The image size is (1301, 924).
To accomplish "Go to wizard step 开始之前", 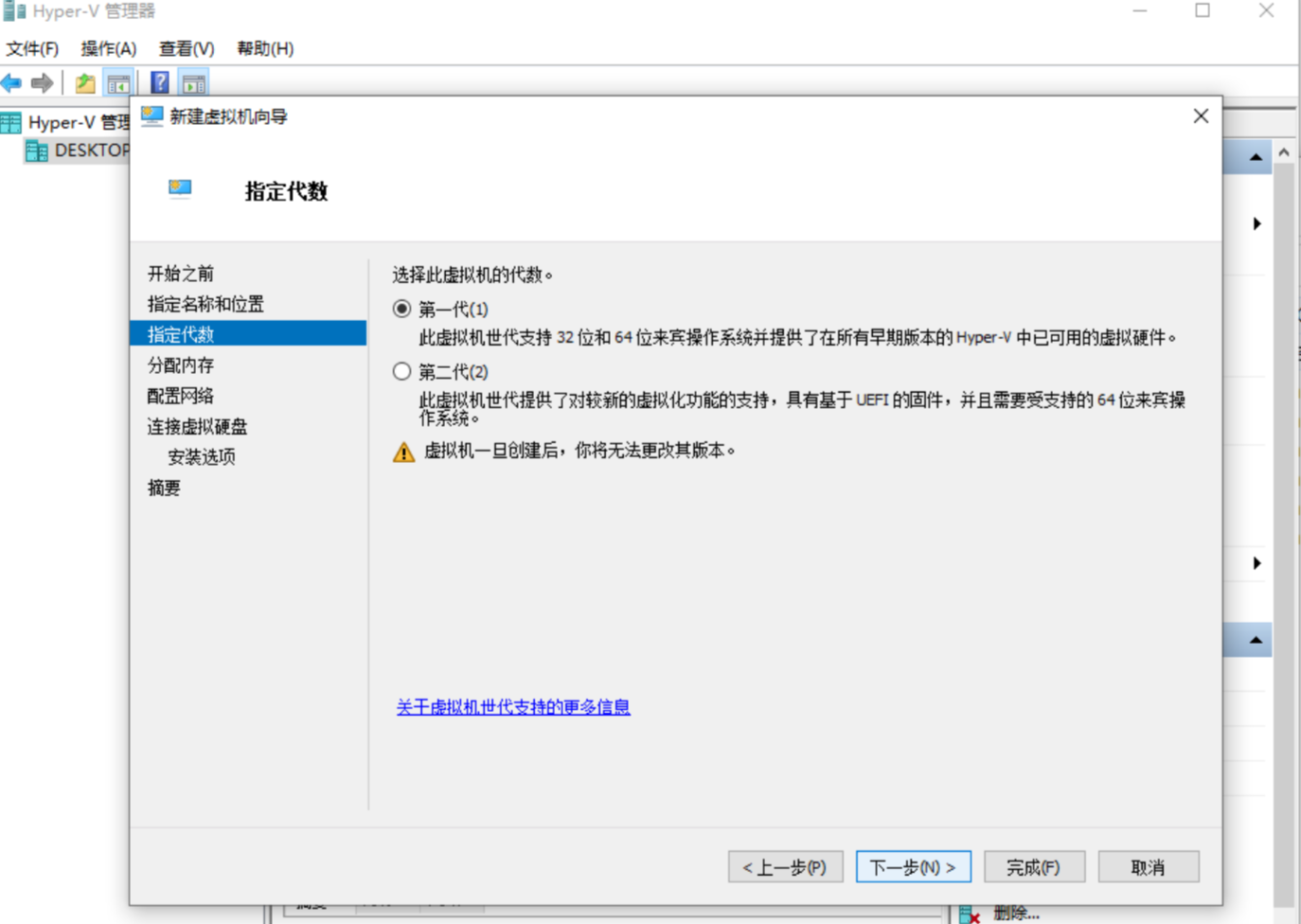I will coord(181,274).
